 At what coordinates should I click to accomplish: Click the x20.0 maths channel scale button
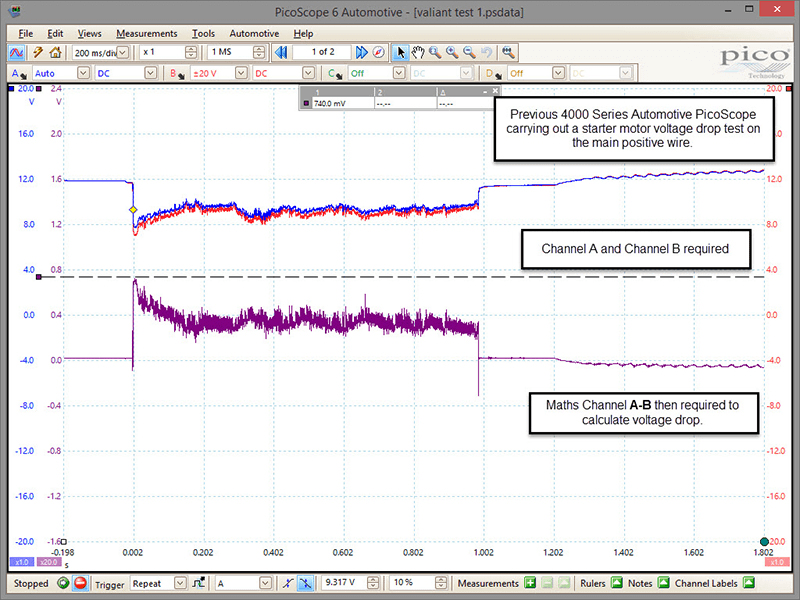coord(48,562)
